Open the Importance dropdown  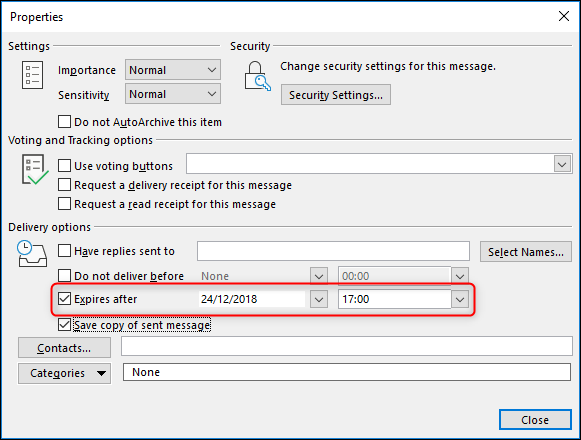coord(173,70)
